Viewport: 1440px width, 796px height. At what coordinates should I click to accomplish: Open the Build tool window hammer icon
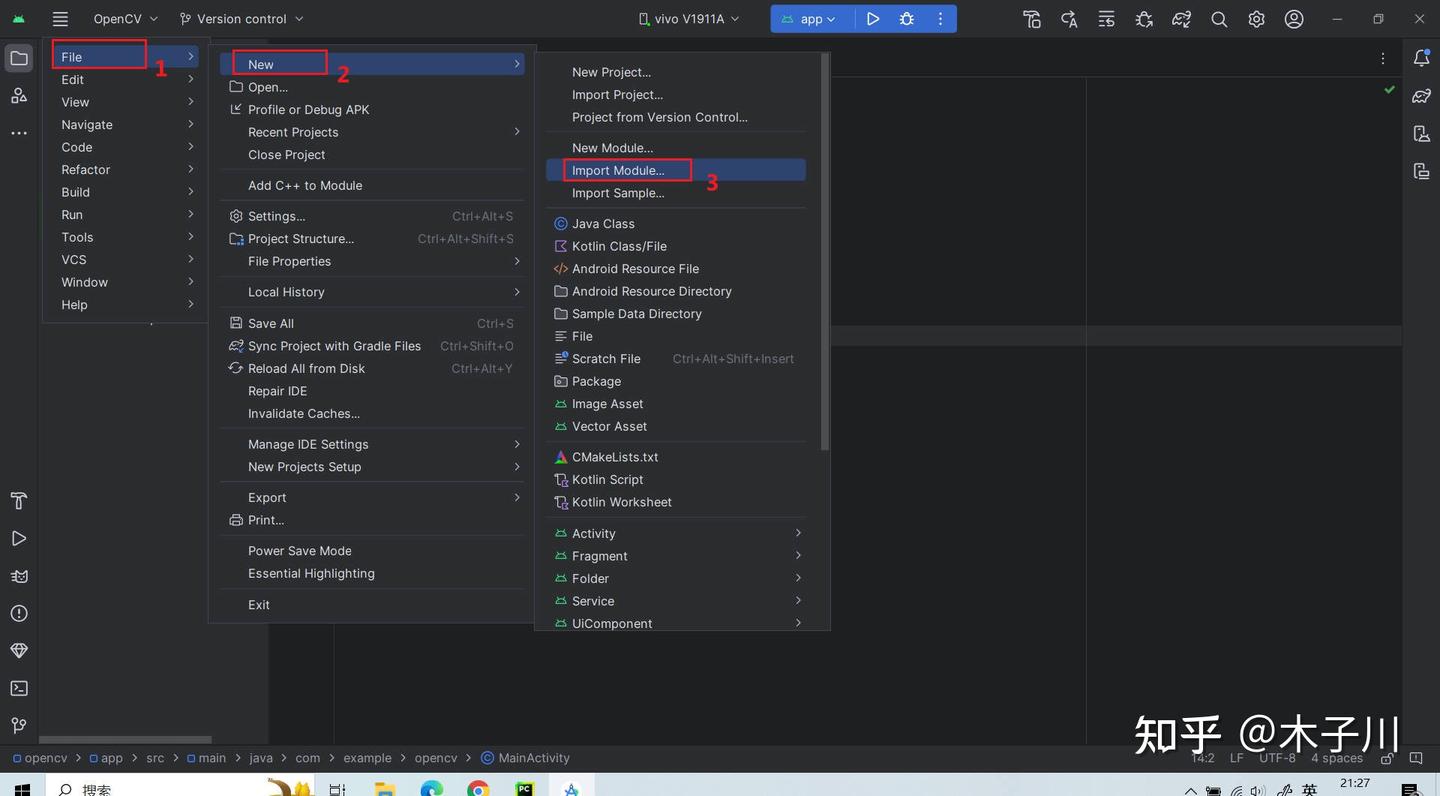[18, 501]
